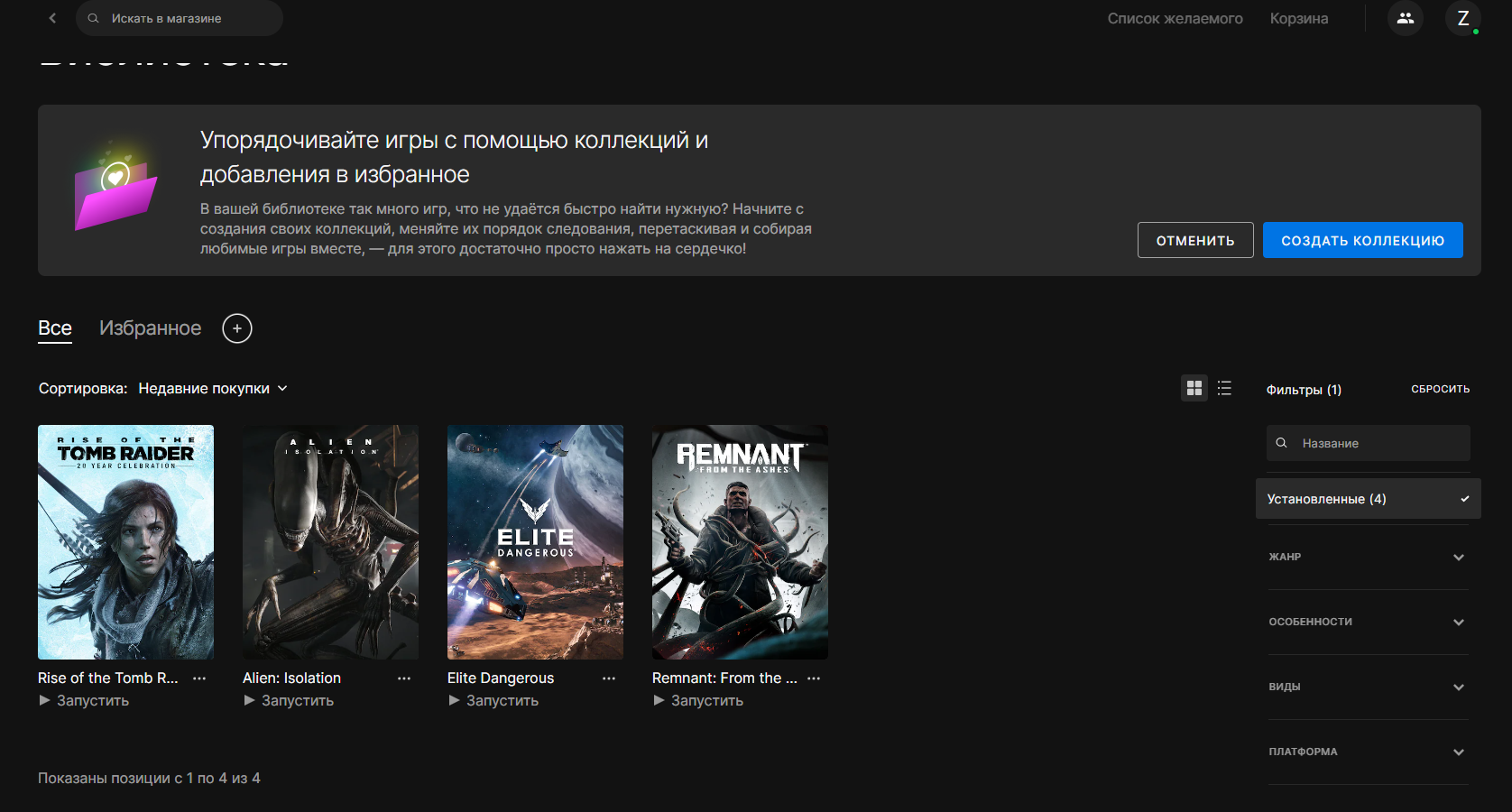1512x812 pixels.
Task: Click the play triangle under Remnant
Action: (x=659, y=700)
